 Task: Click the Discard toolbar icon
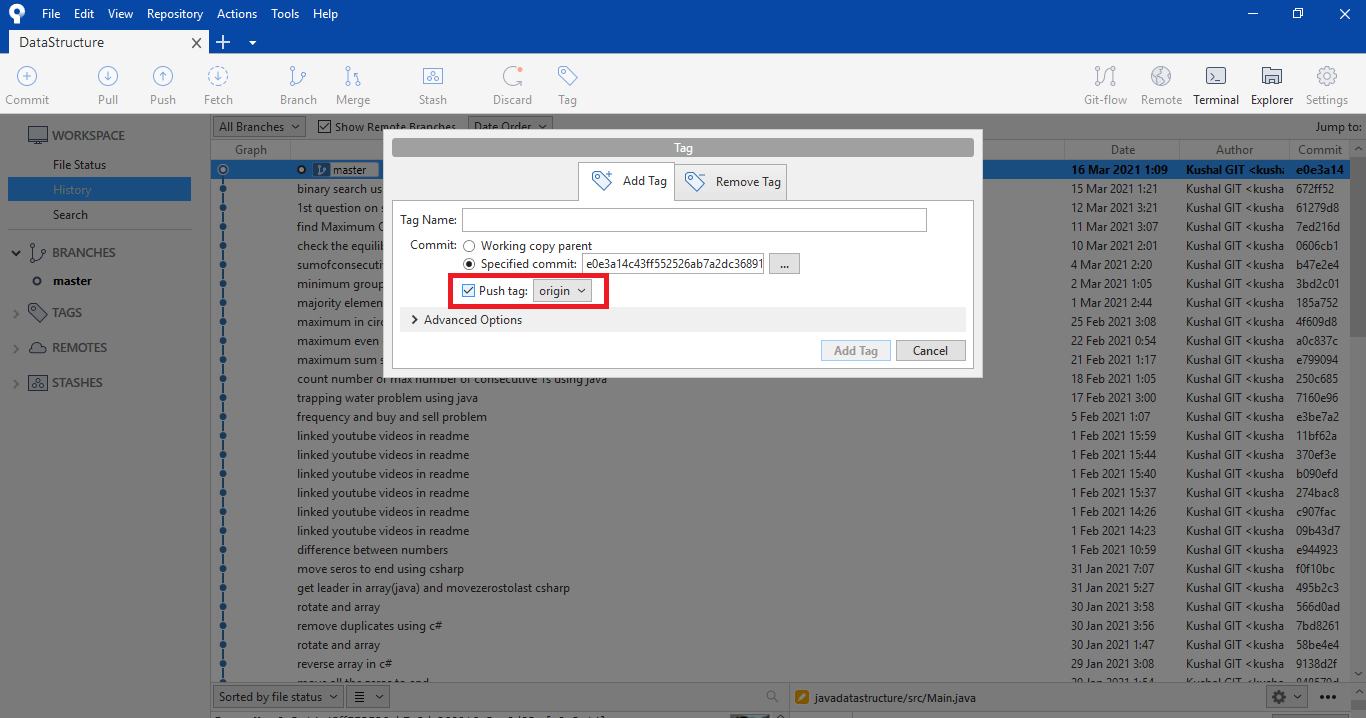click(x=513, y=76)
